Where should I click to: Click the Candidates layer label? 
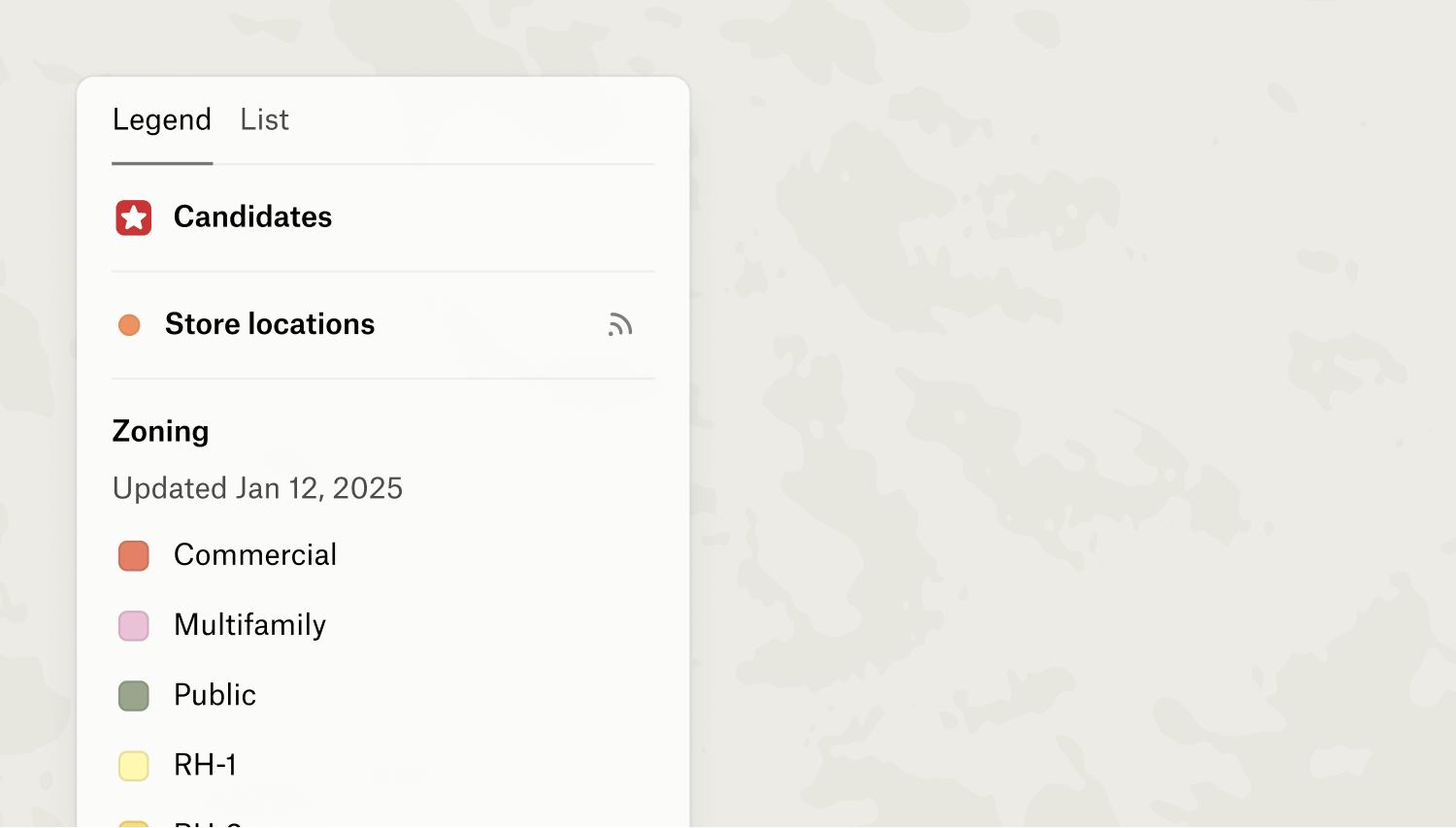(x=252, y=216)
